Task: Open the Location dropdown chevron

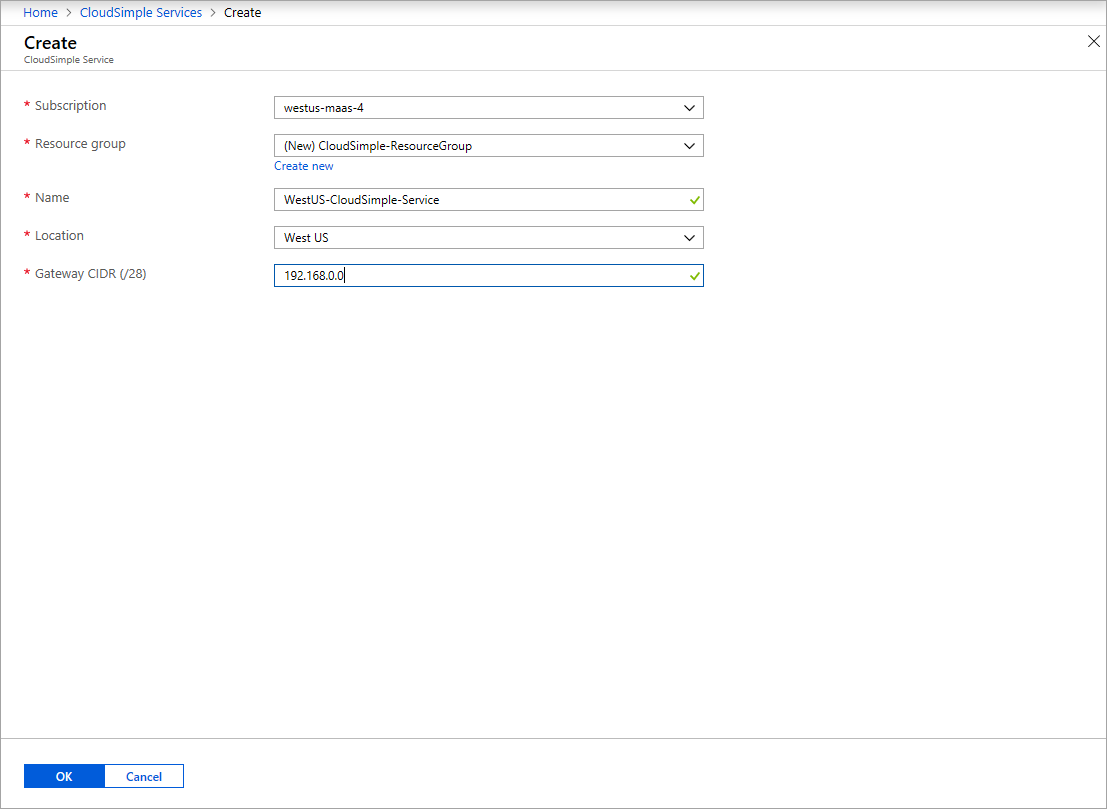Action: (688, 237)
